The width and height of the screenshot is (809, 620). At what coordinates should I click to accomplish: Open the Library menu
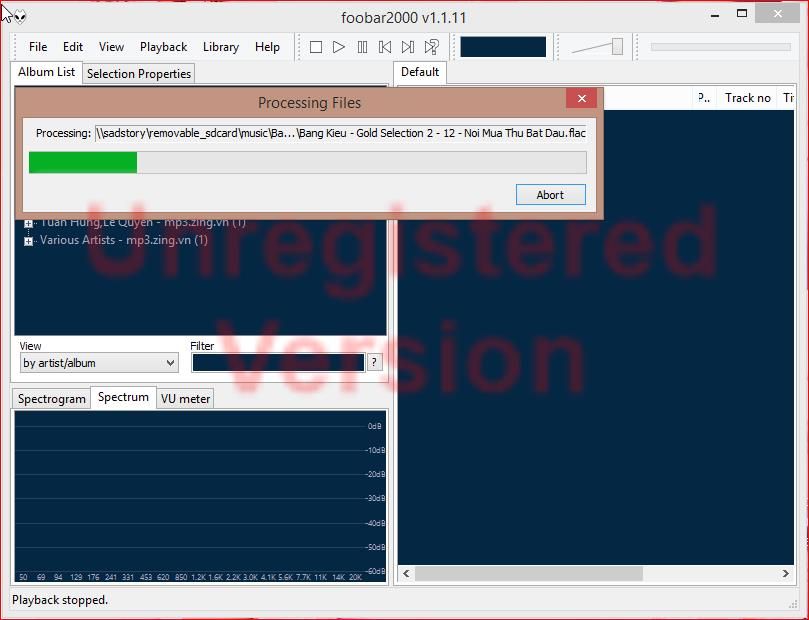coord(221,47)
